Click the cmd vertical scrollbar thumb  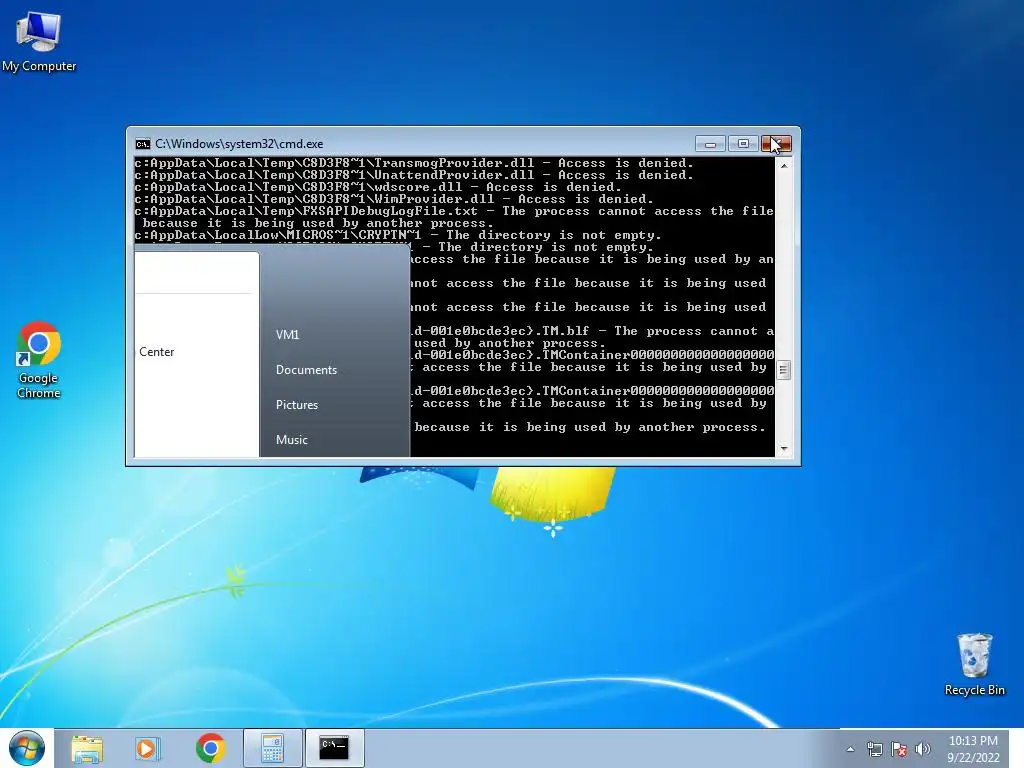tap(784, 370)
